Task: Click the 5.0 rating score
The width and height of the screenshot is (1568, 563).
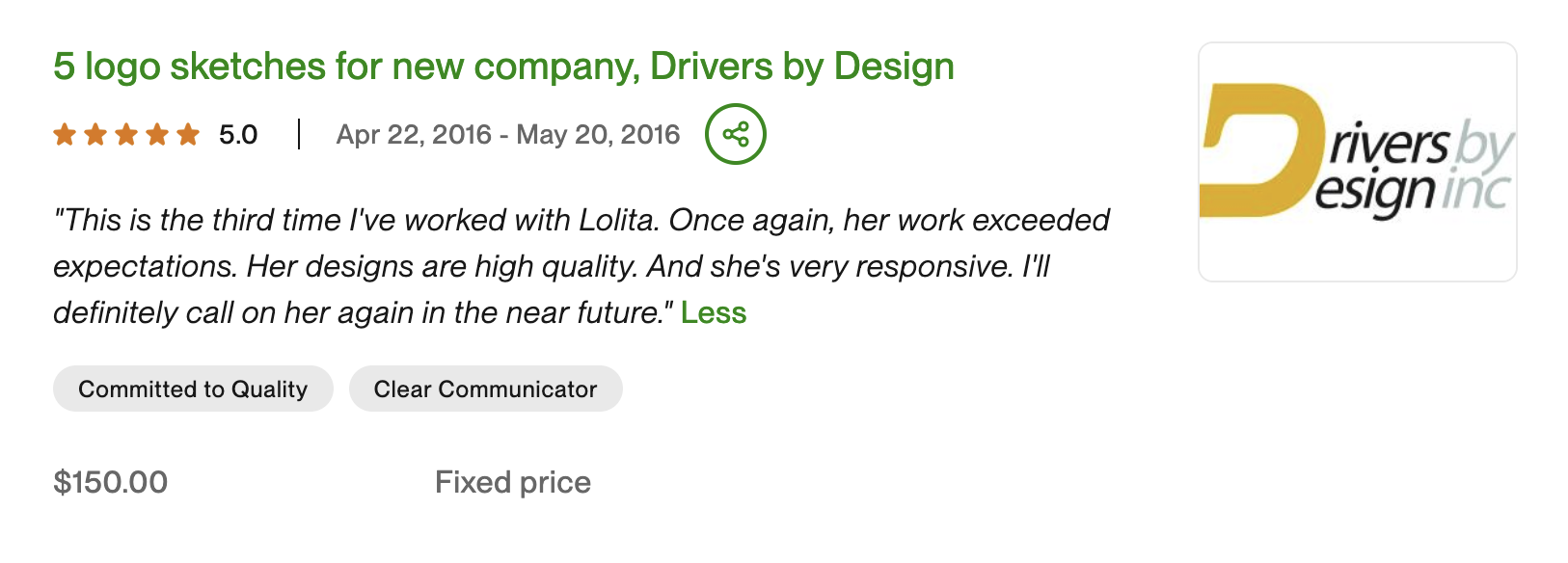Action: coord(238,135)
